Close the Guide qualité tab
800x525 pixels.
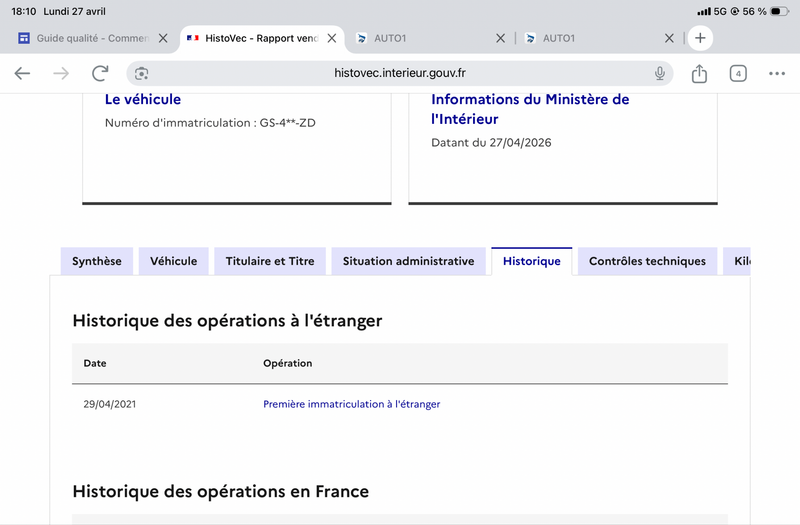click(x=163, y=38)
